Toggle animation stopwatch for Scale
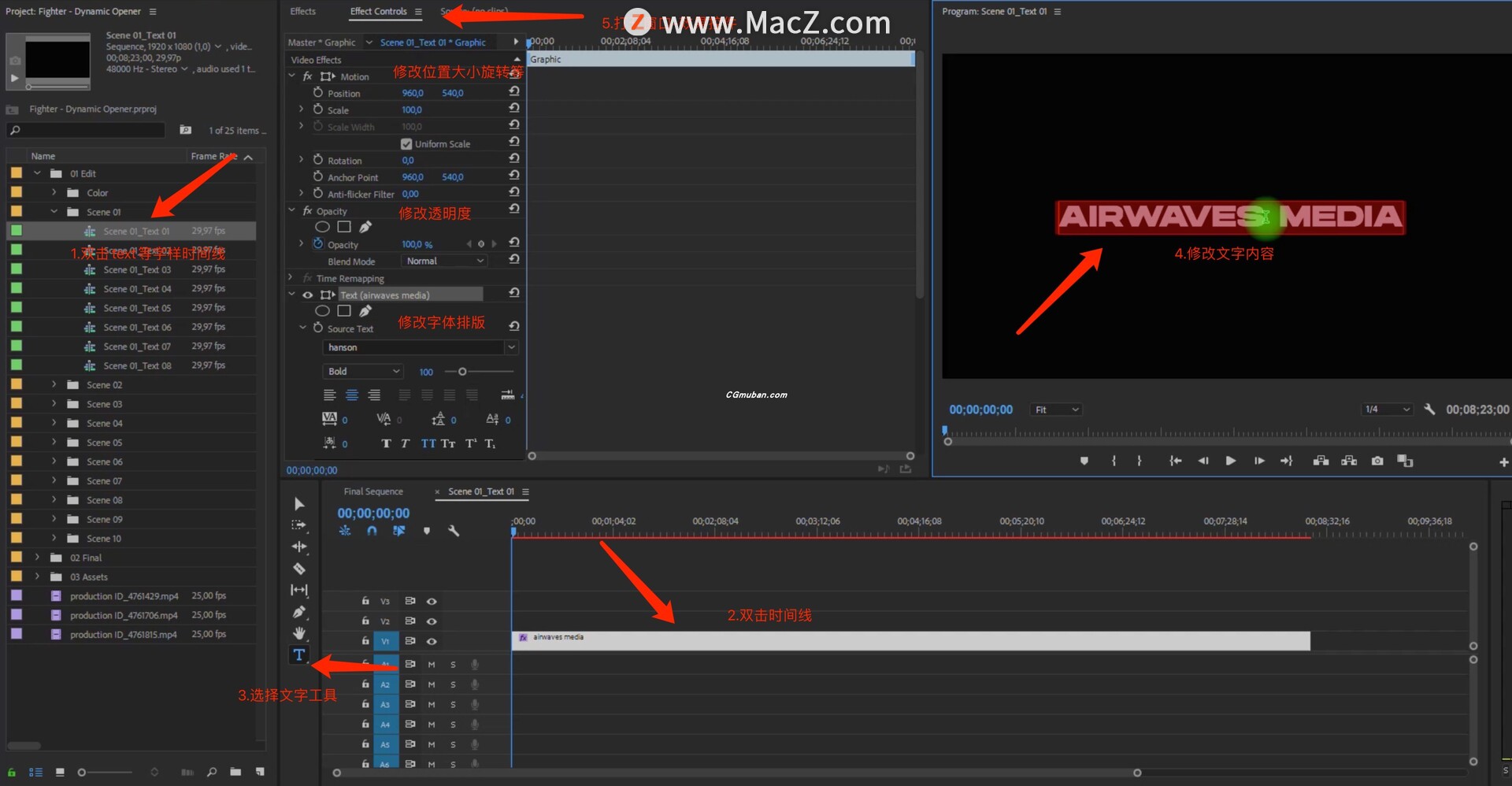The height and width of the screenshot is (786, 1512). [x=318, y=109]
